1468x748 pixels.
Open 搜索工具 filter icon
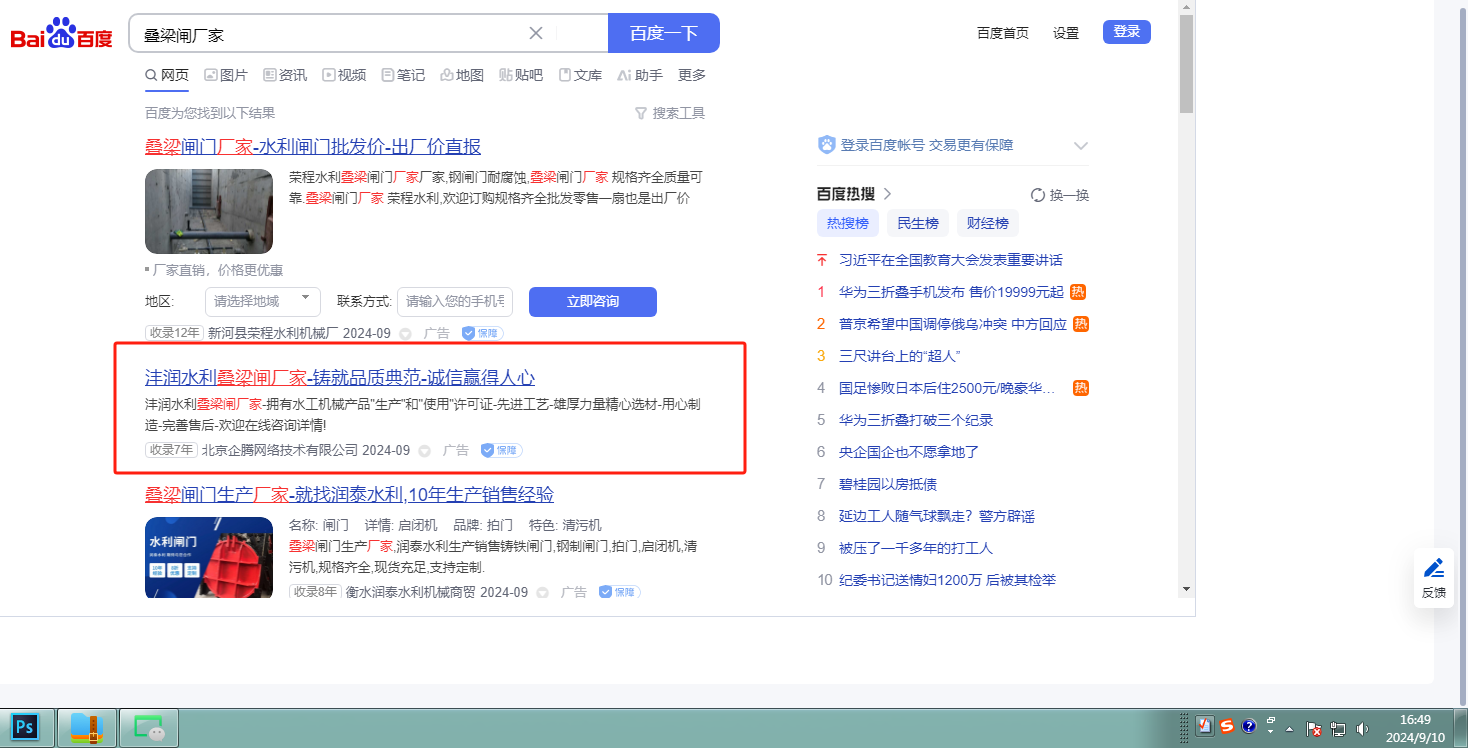coord(641,114)
